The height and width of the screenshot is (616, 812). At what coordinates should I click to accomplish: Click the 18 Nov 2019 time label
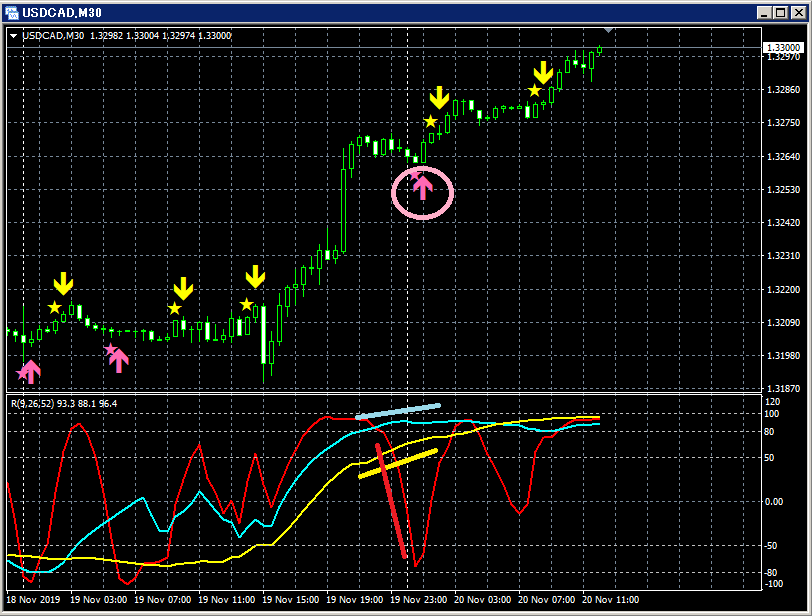[33, 599]
